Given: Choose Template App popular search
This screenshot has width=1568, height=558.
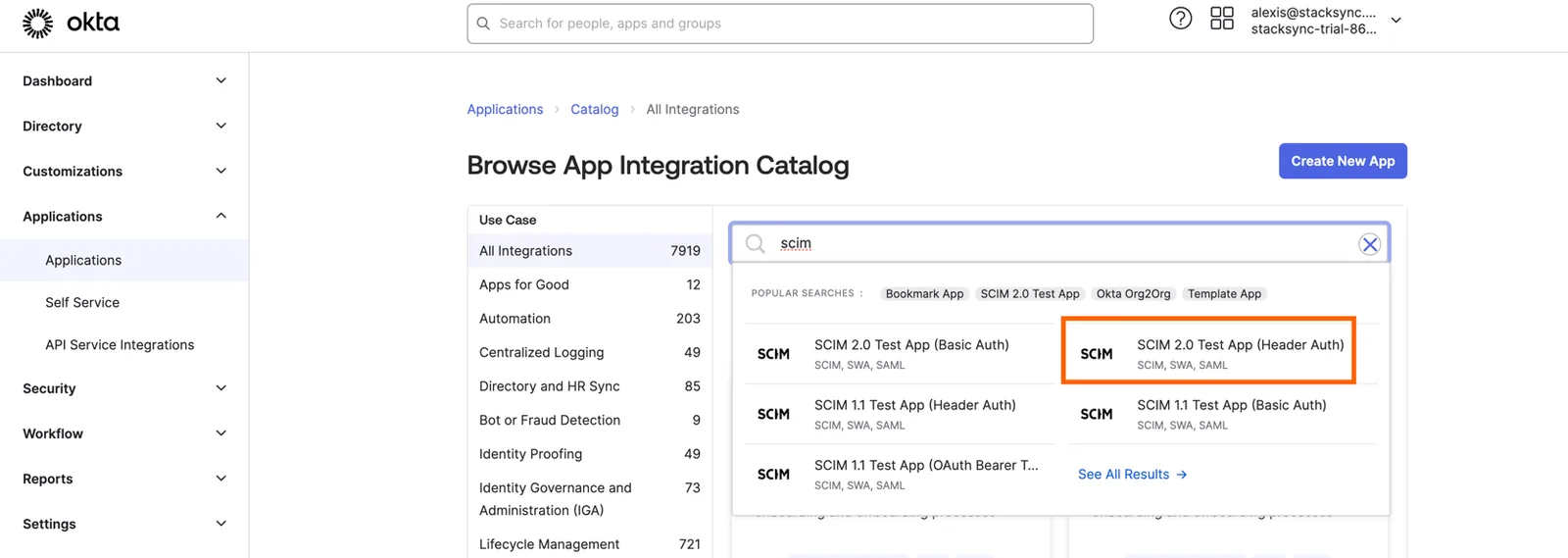Looking at the screenshot, I should (1224, 294).
